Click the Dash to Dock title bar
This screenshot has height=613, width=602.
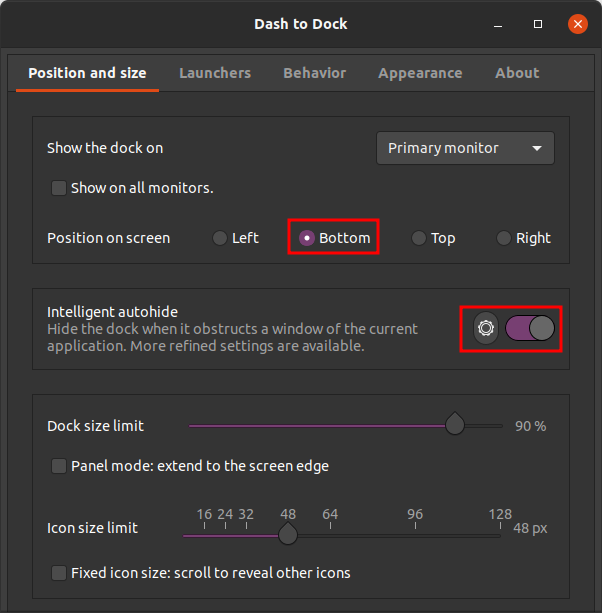click(301, 24)
